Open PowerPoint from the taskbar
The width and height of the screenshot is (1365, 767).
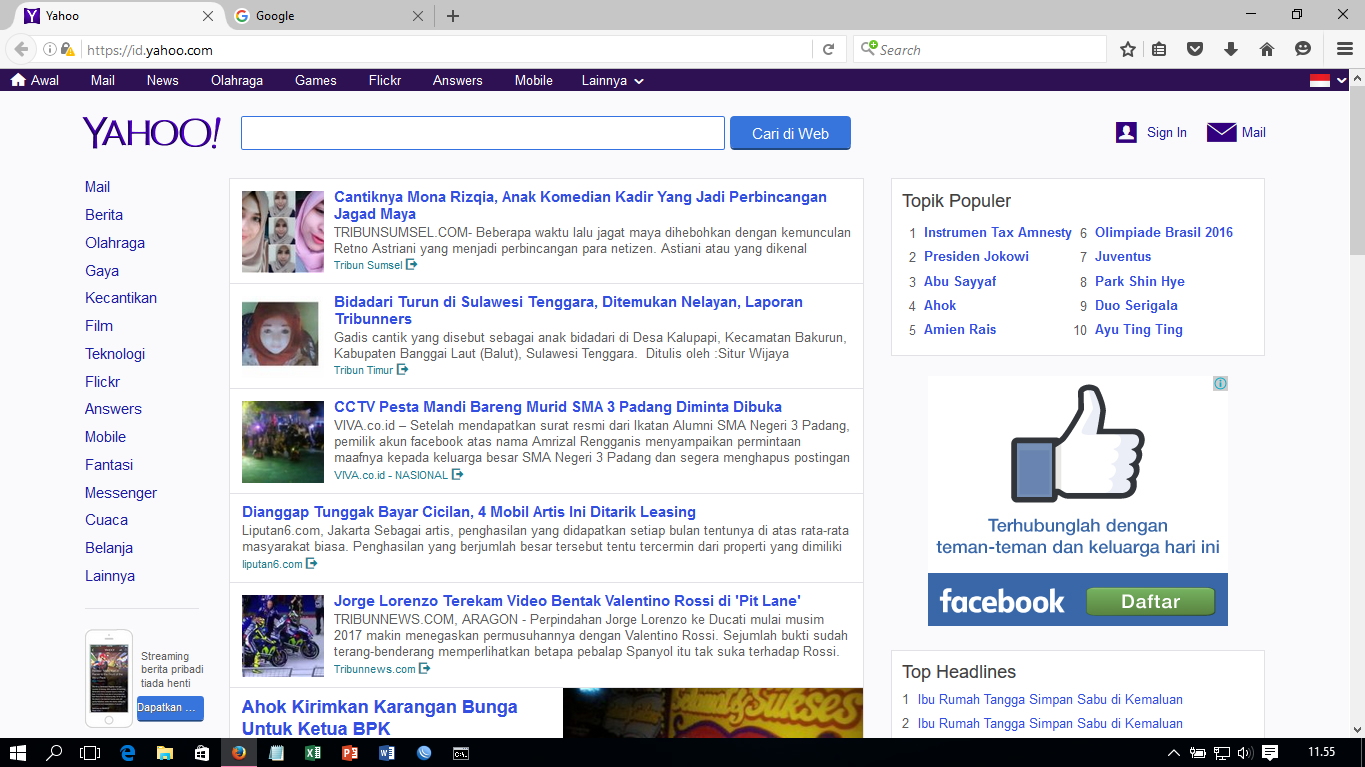(349, 752)
